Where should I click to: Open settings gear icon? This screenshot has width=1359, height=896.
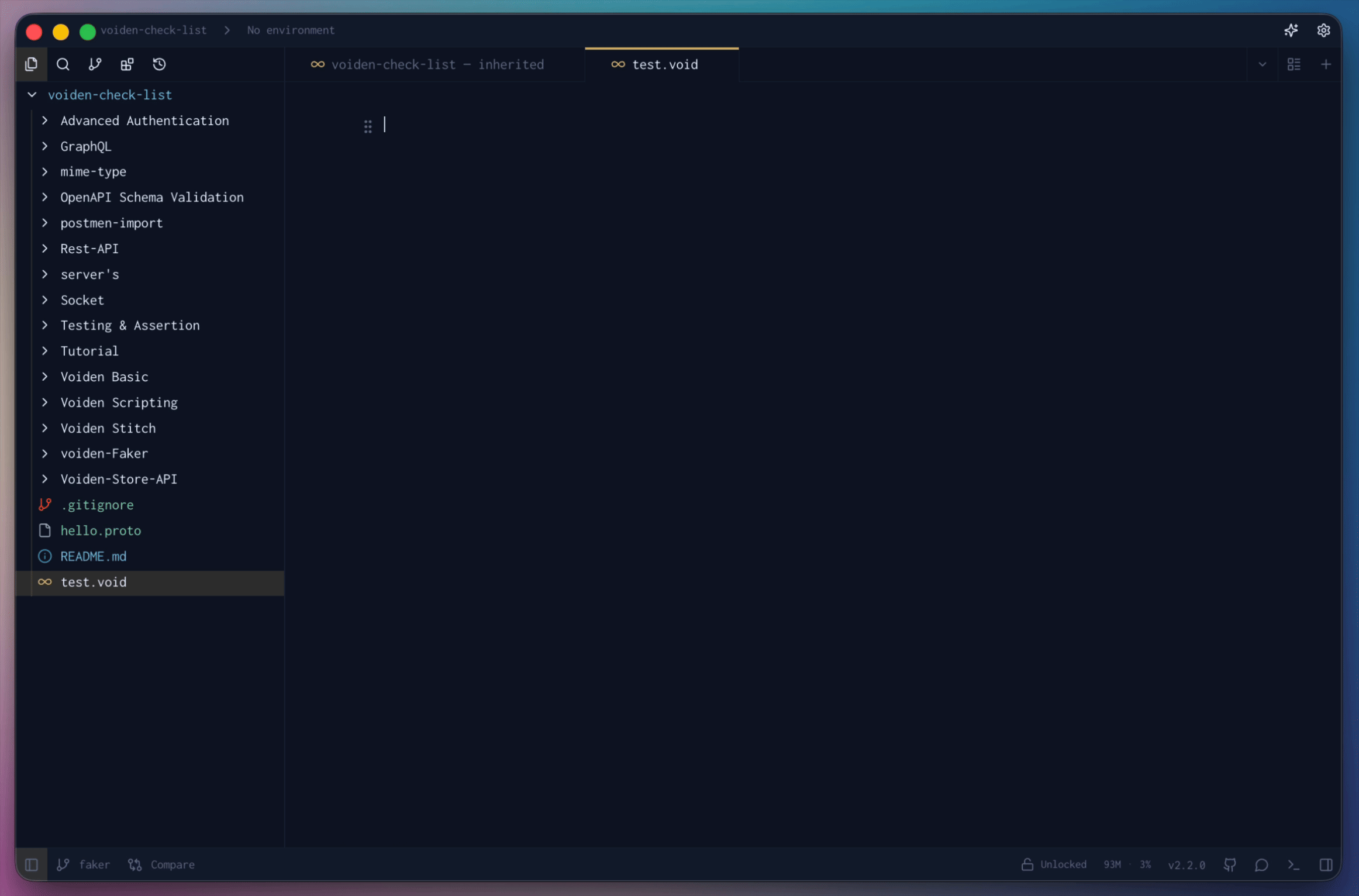point(1324,30)
